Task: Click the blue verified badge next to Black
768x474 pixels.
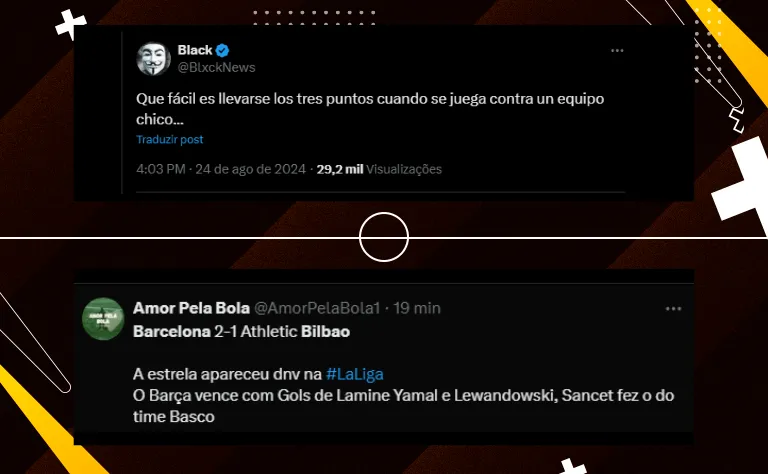Action: [222, 50]
